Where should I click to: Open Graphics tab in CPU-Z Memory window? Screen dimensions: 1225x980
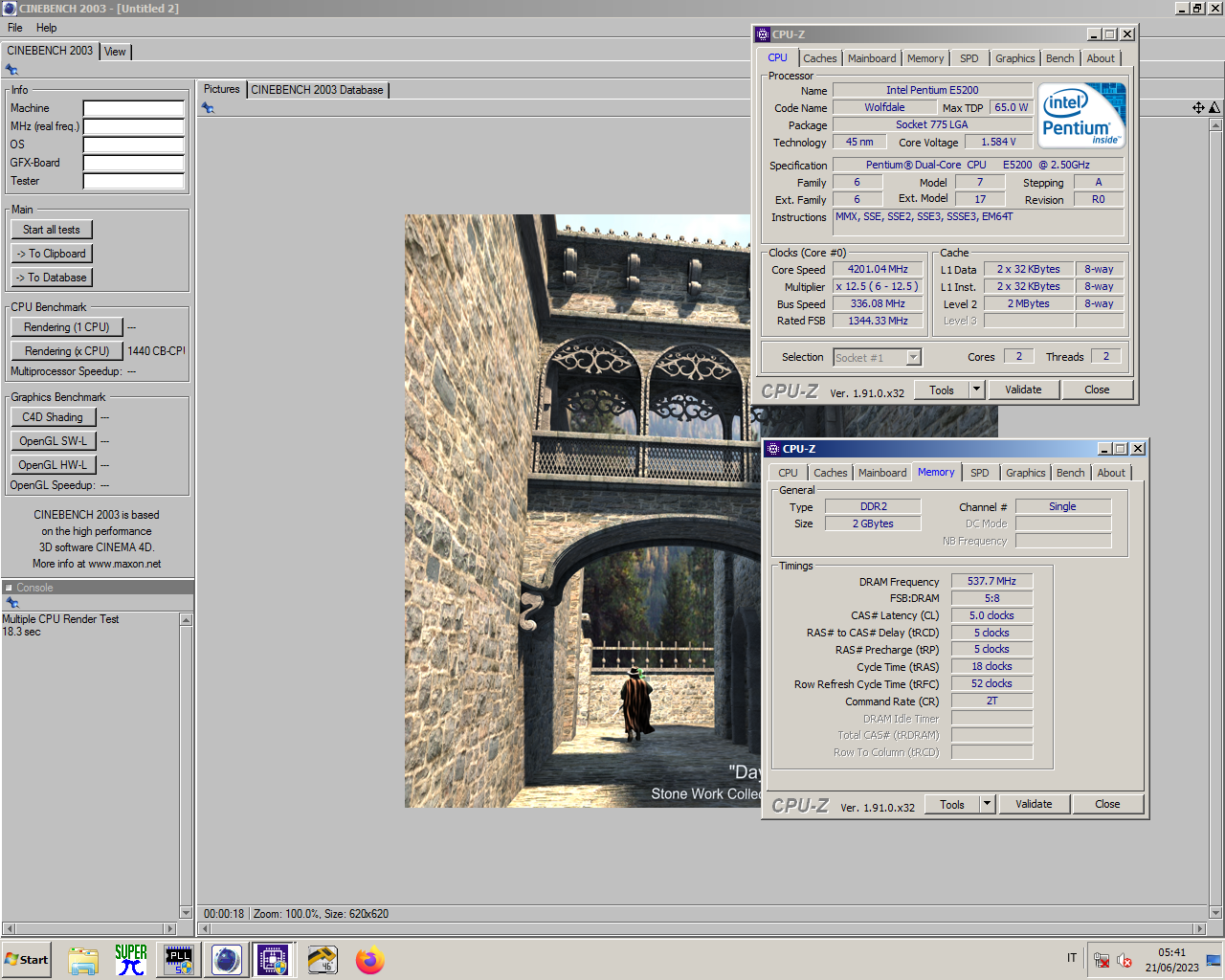click(1026, 473)
